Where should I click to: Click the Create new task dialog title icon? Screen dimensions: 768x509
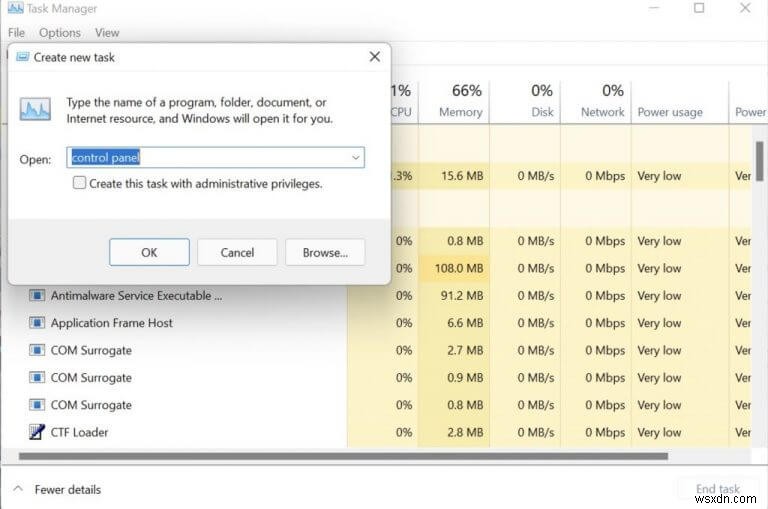click(23, 57)
